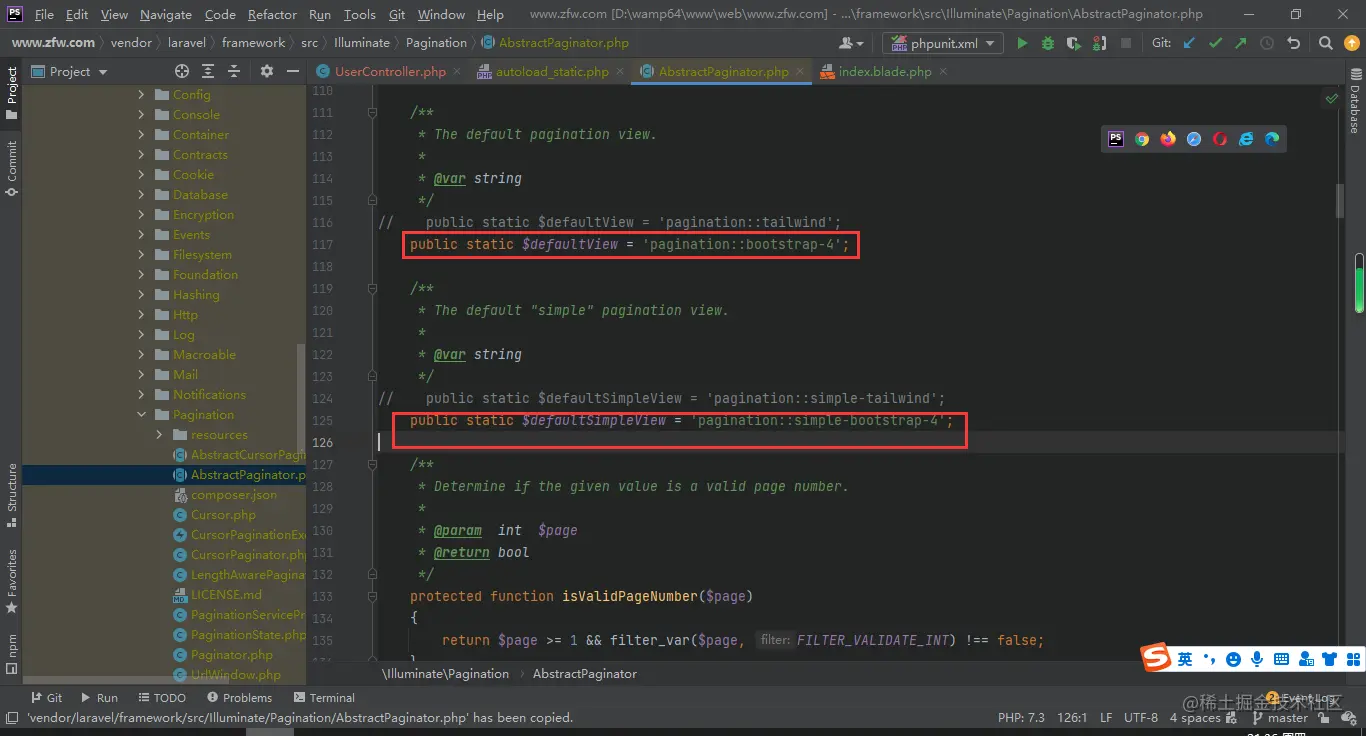
Task: Toggle the Commit side tool window
Action: 11,167
